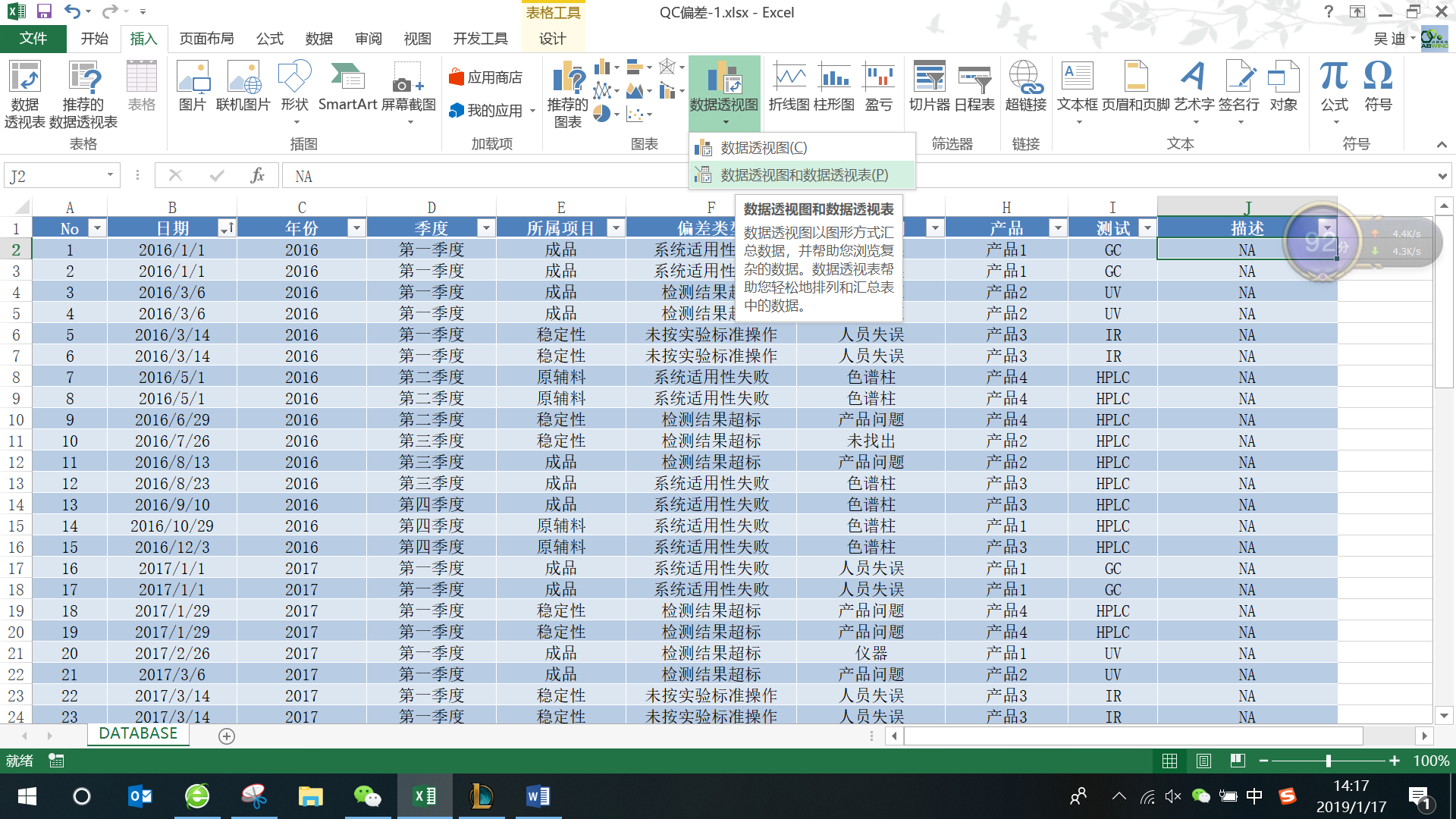Viewport: 1456px width, 819px height.
Task: Open filter dropdown for 所属项目 column
Action: point(616,228)
